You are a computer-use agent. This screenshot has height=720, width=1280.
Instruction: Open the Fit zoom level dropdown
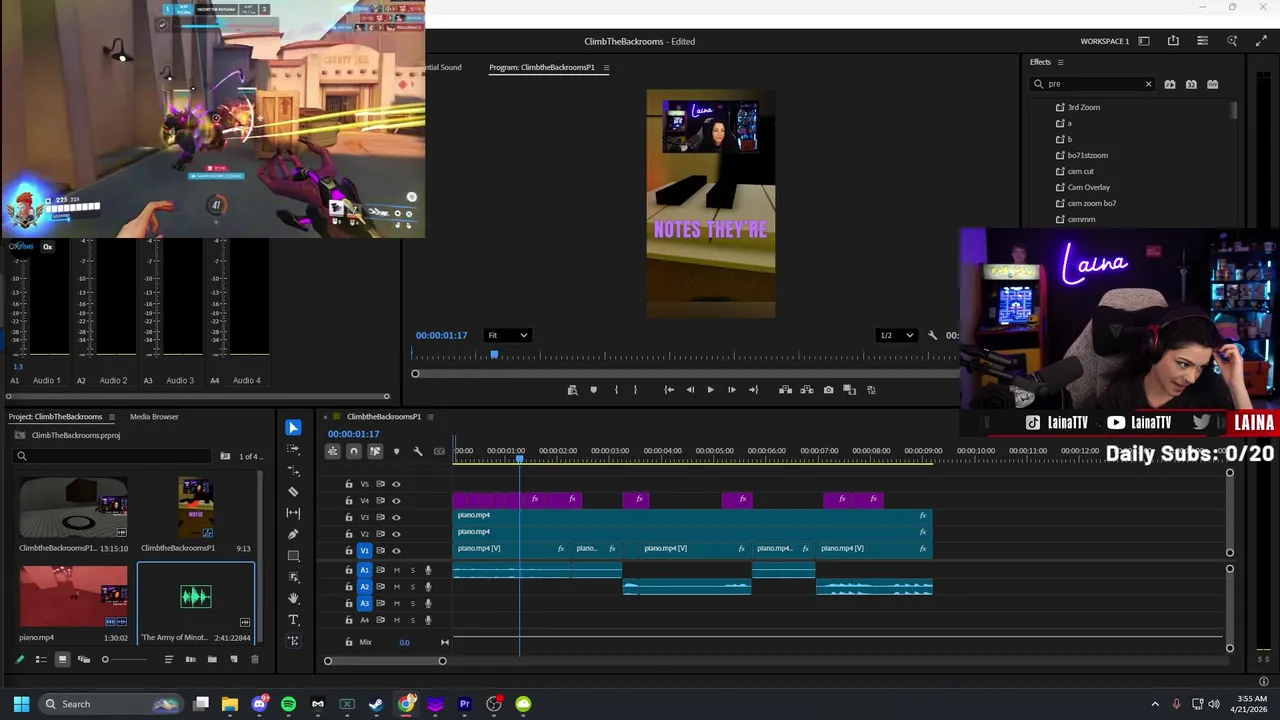pyautogui.click(x=508, y=335)
